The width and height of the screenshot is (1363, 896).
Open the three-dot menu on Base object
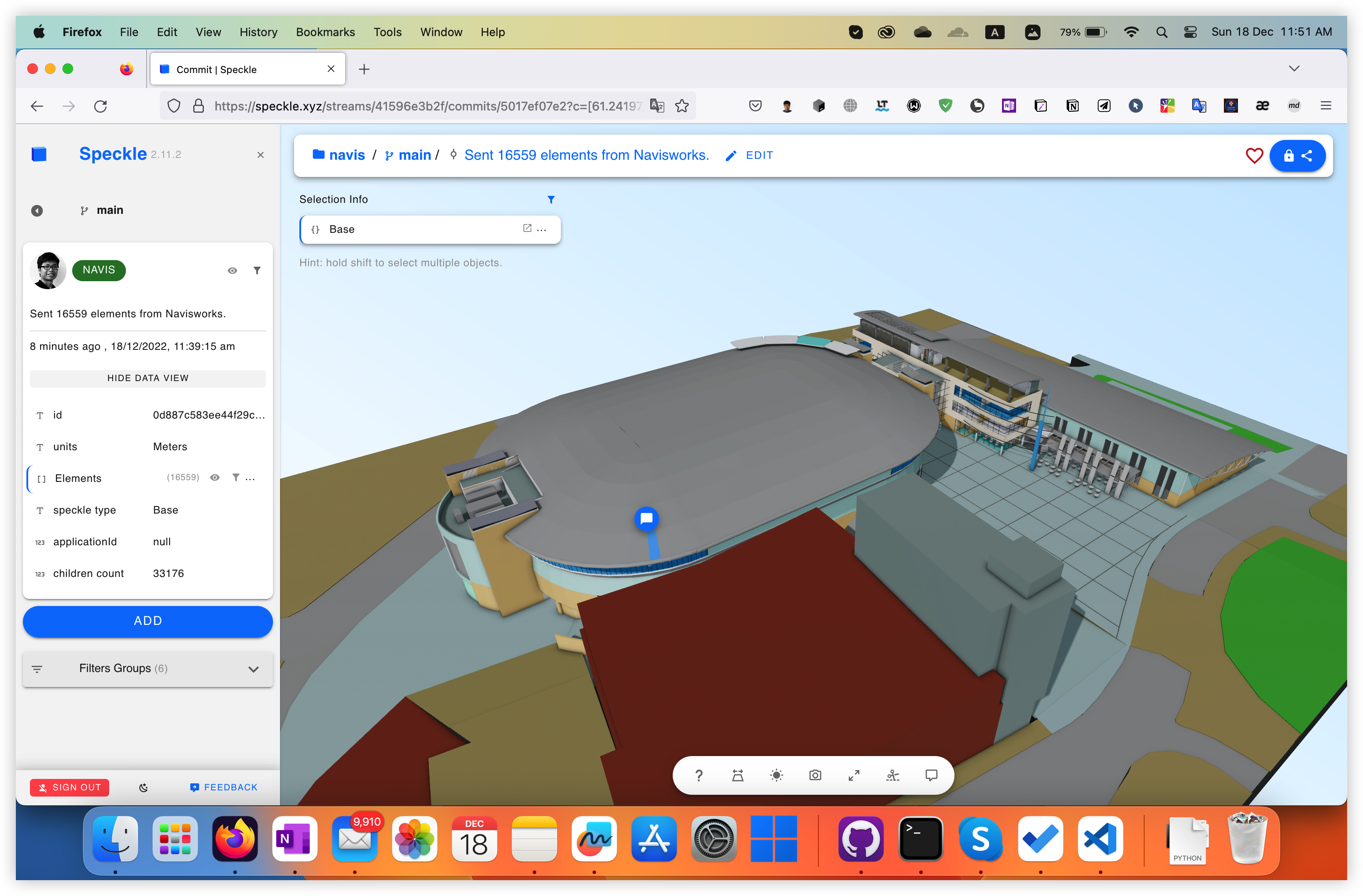542,229
